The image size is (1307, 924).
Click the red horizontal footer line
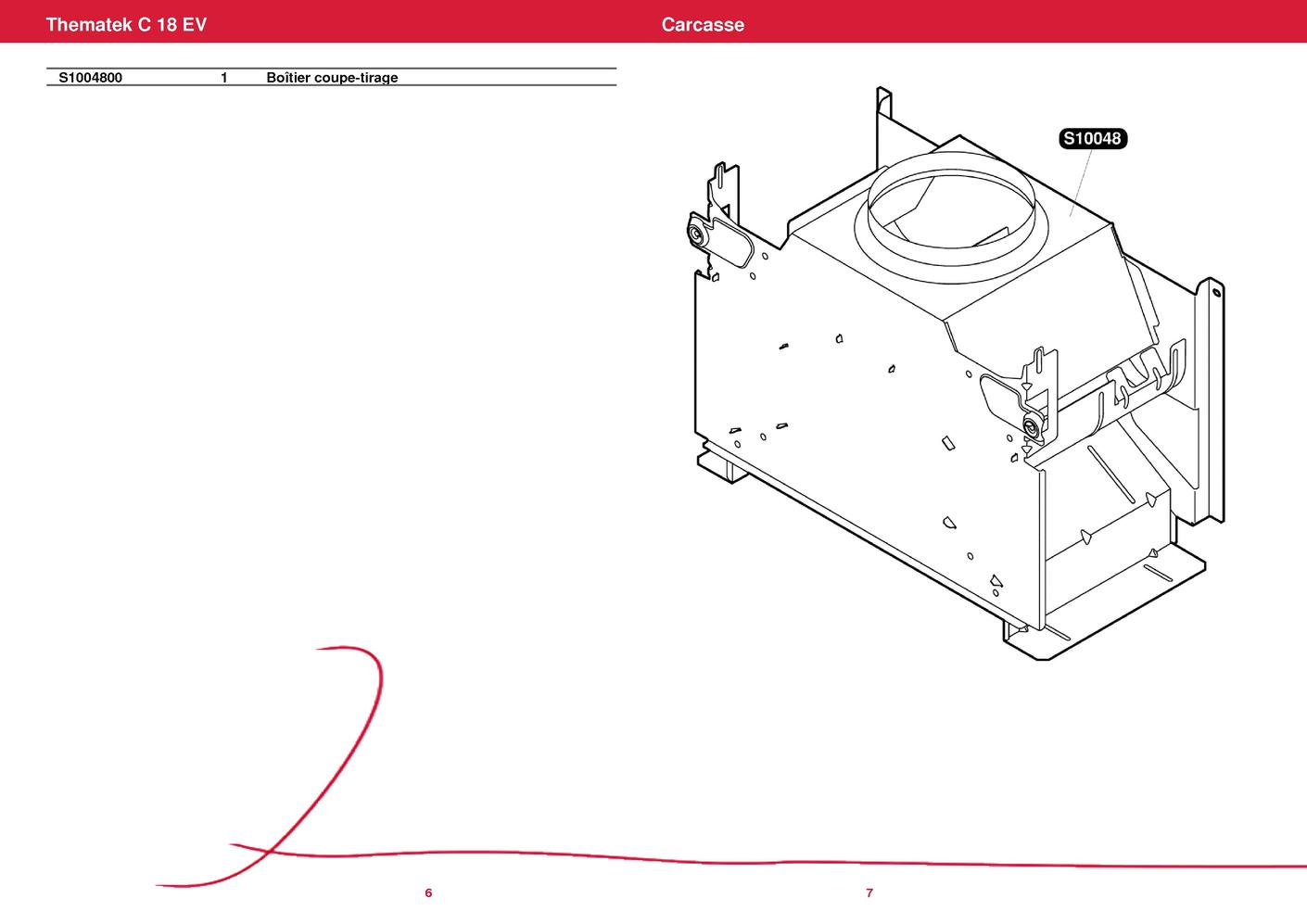(x=742, y=861)
